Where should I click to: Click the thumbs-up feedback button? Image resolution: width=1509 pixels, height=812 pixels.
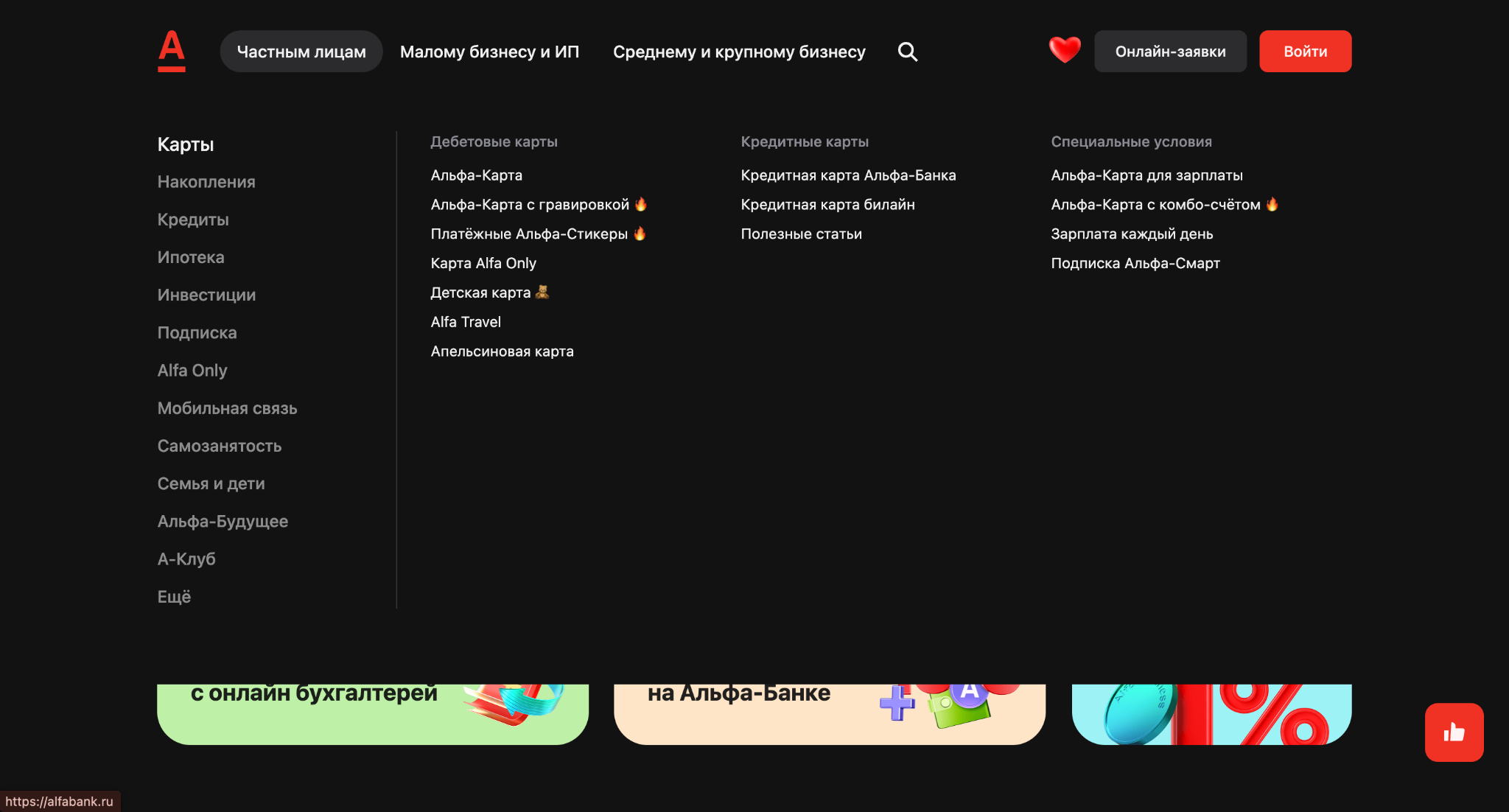click(1453, 732)
